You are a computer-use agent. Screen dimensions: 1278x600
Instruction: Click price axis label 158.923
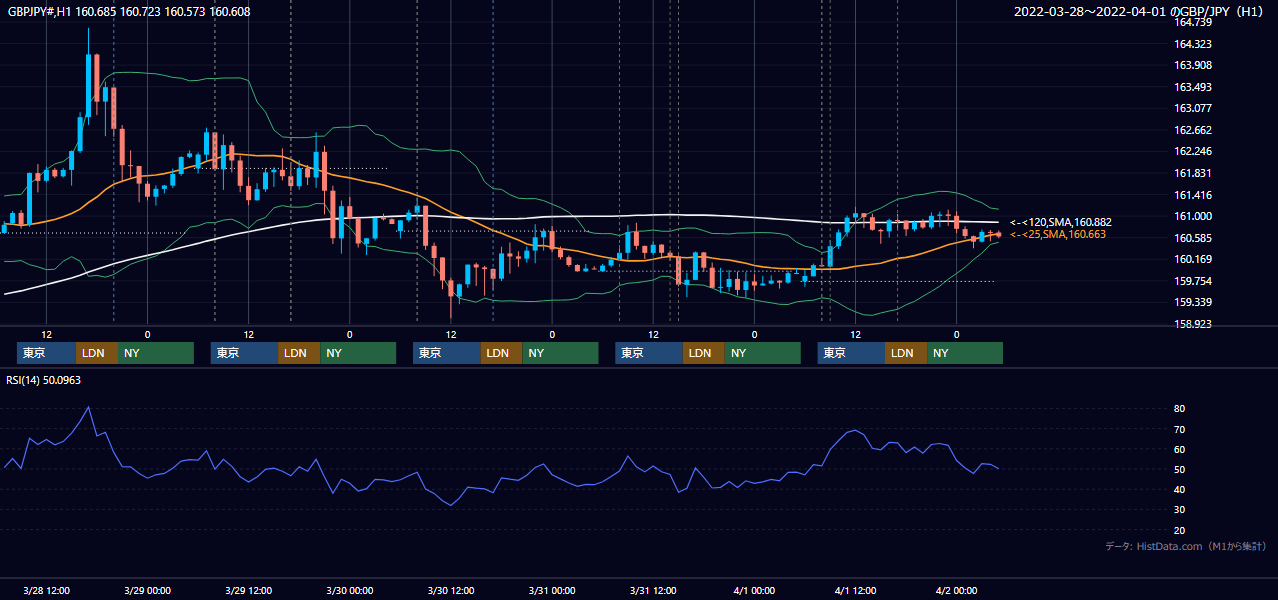click(x=1192, y=324)
